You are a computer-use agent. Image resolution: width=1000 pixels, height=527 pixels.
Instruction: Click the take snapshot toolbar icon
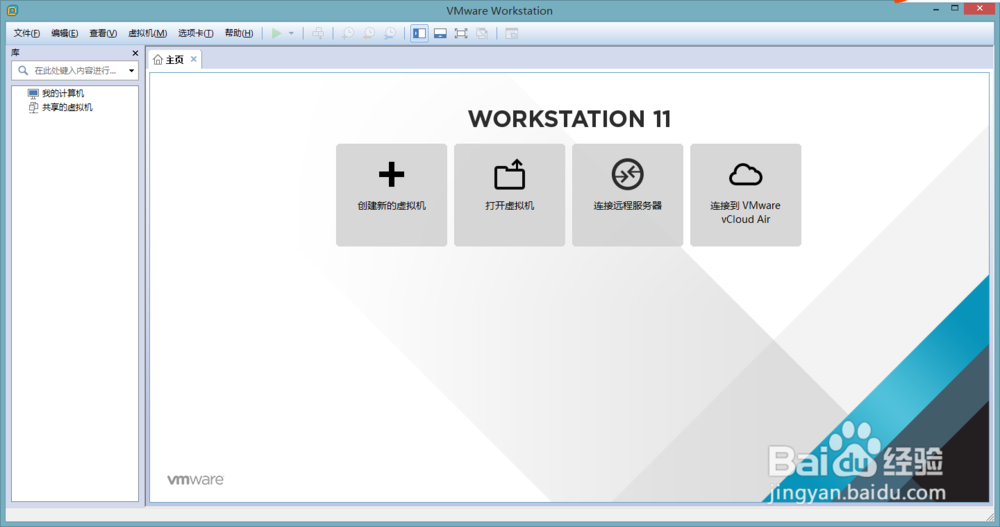pos(348,33)
